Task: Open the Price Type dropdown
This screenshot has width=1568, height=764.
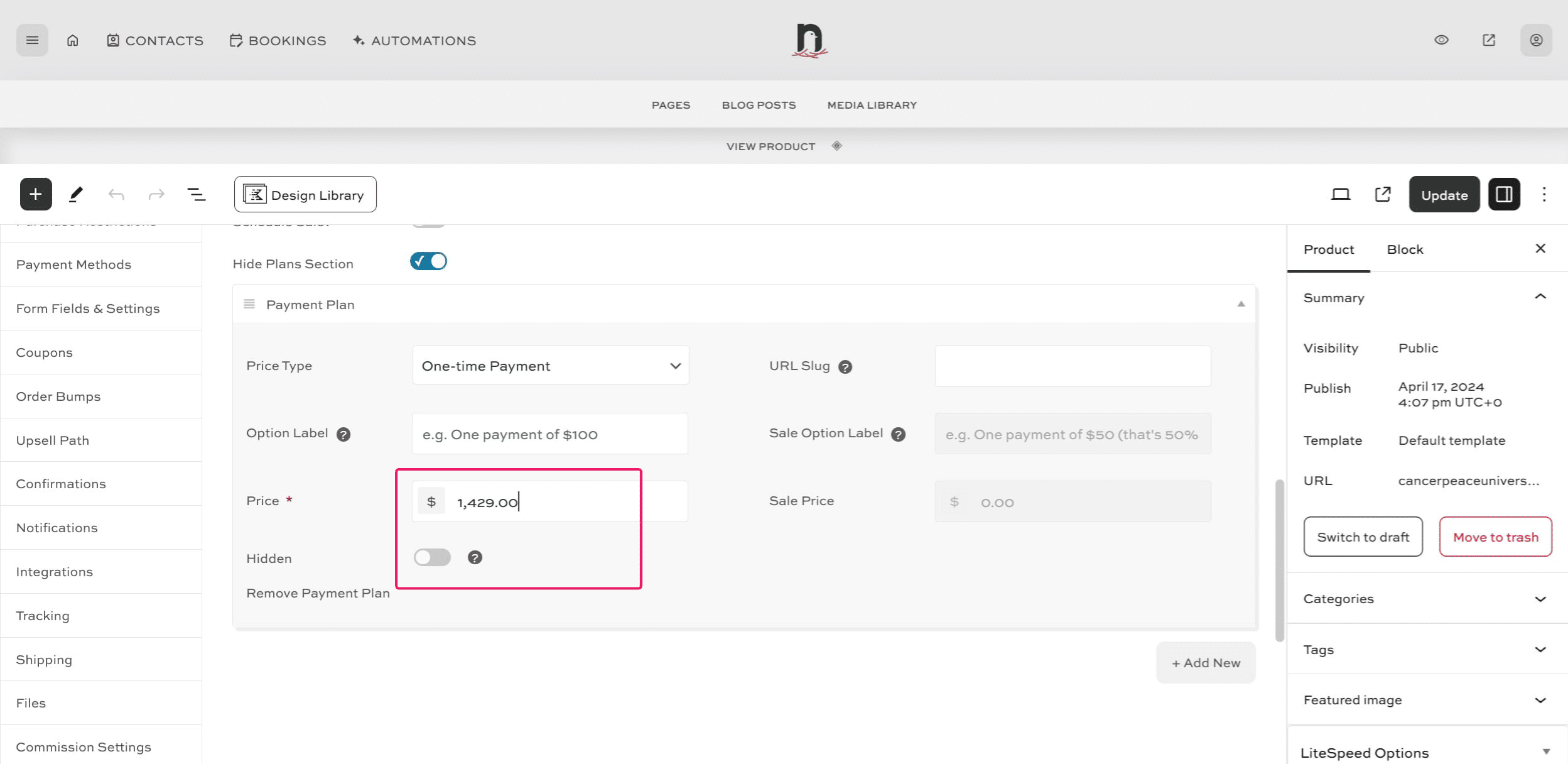Action: pyautogui.click(x=550, y=366)
